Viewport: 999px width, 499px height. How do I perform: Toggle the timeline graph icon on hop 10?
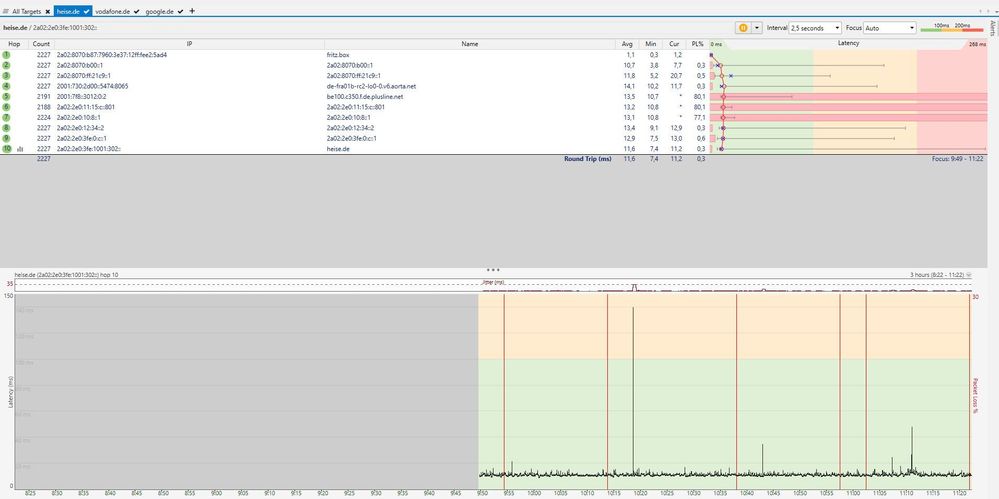[x=20, y=149]
